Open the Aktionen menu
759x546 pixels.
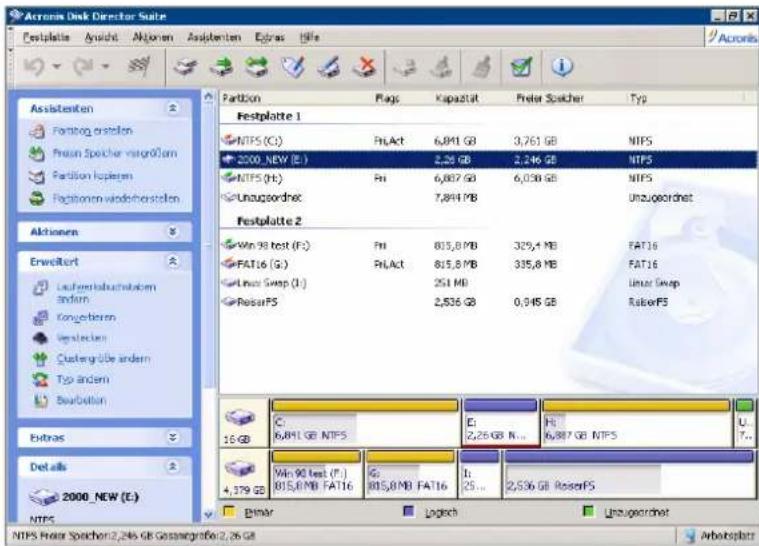click(152, 37)
